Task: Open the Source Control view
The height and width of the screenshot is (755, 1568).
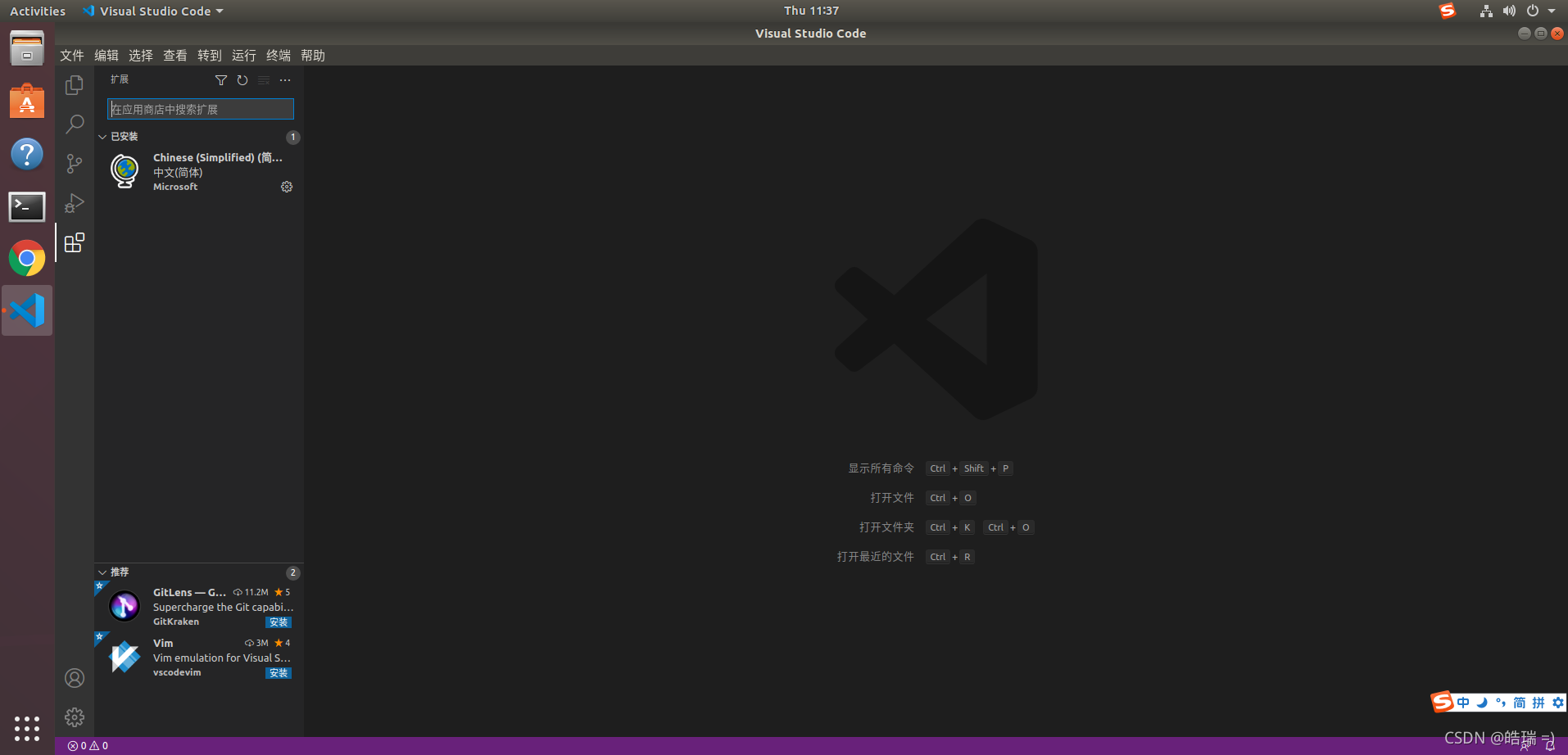Action: (x=75, y=164)
